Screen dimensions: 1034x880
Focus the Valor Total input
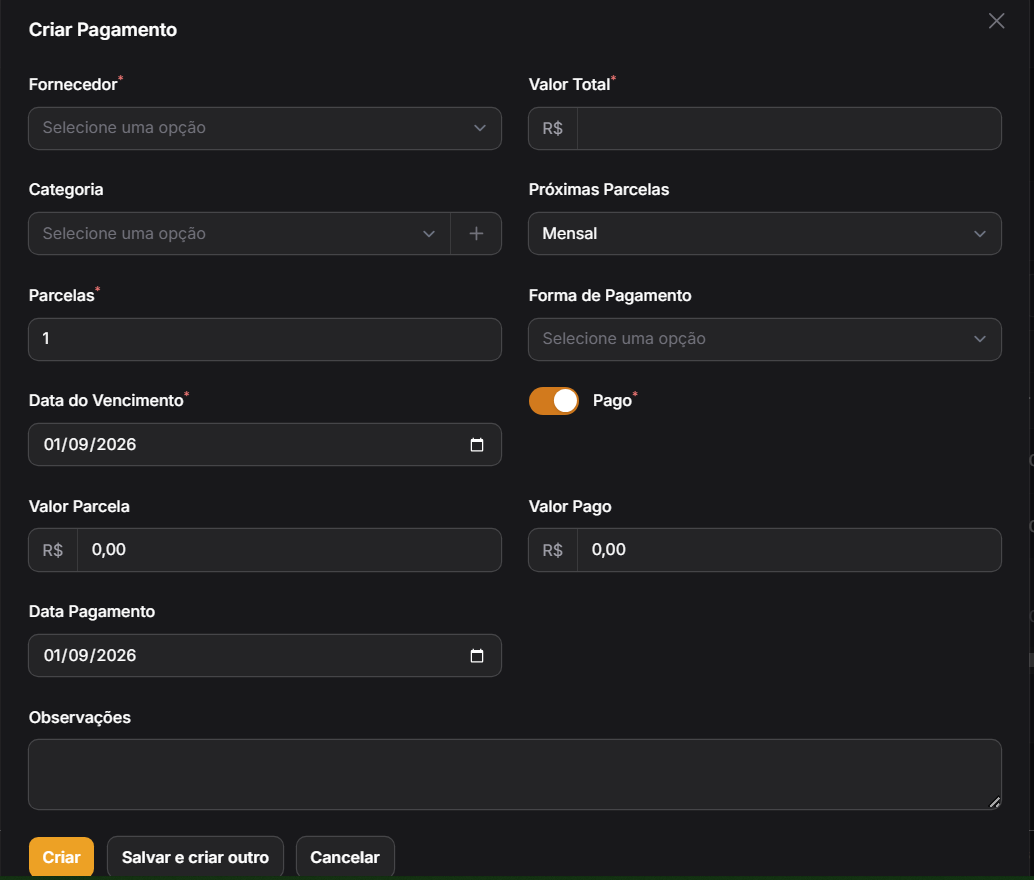(789, 128)
